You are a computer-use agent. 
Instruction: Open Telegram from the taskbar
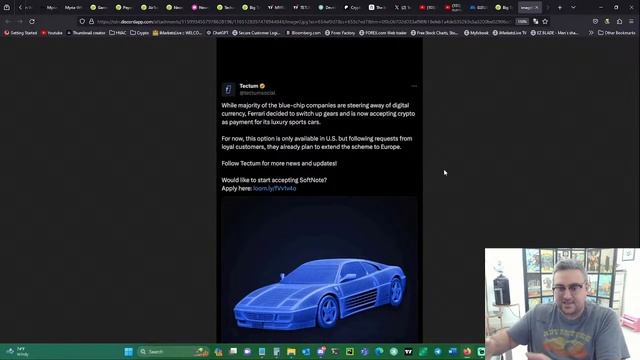point(438,351)
